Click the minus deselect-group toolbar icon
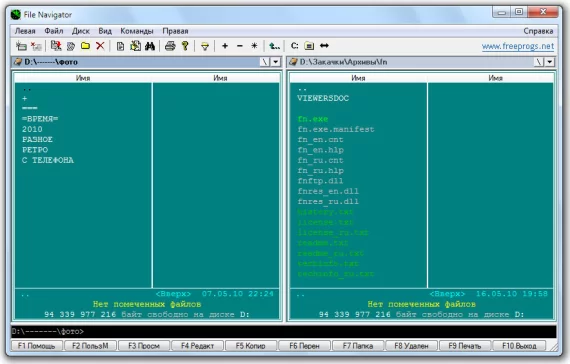The width and height of the screenshot is (570, 364). [x=240, y=46]
